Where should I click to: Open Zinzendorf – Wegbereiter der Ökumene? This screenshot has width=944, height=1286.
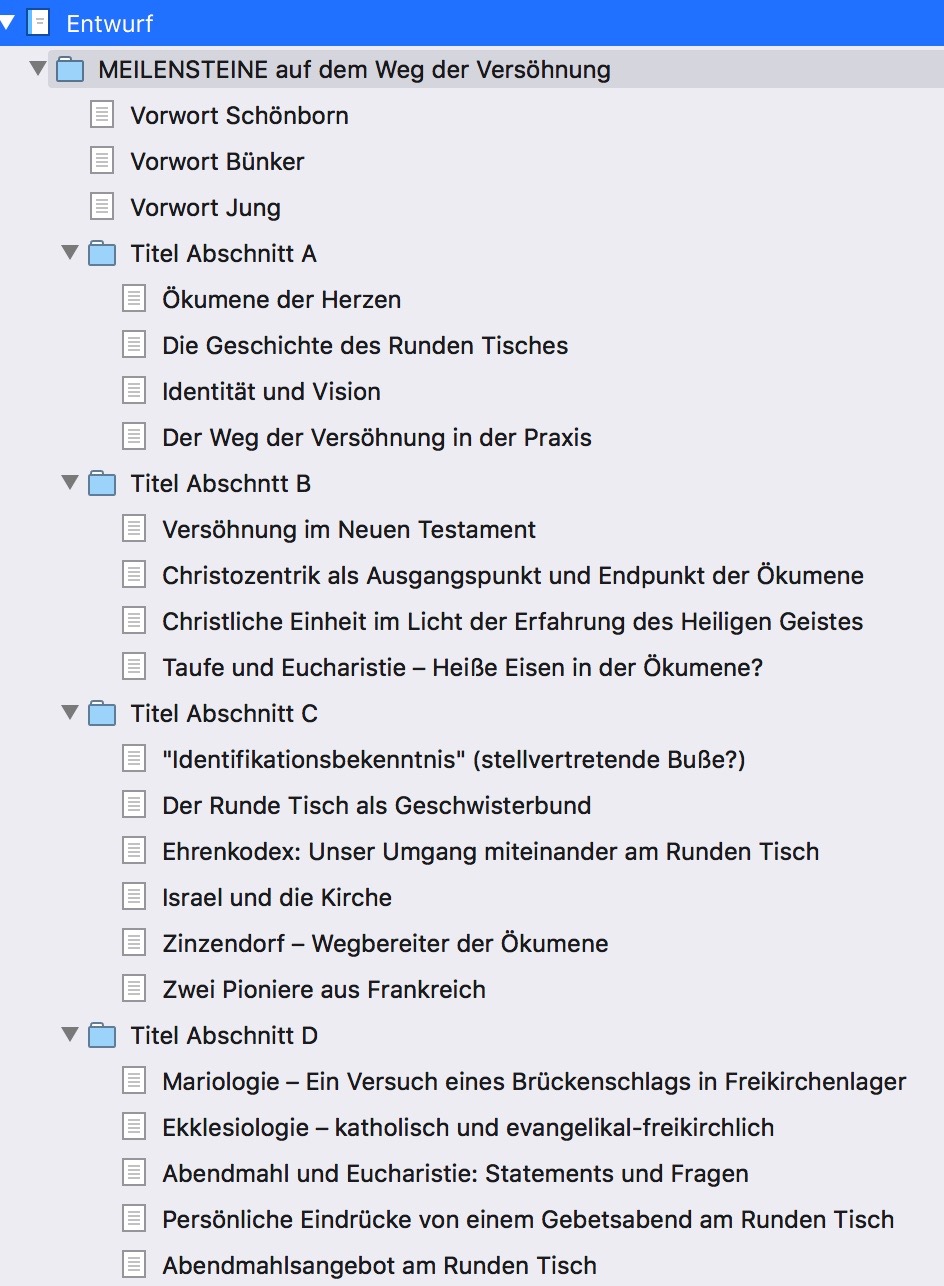(x=385, y=943)
